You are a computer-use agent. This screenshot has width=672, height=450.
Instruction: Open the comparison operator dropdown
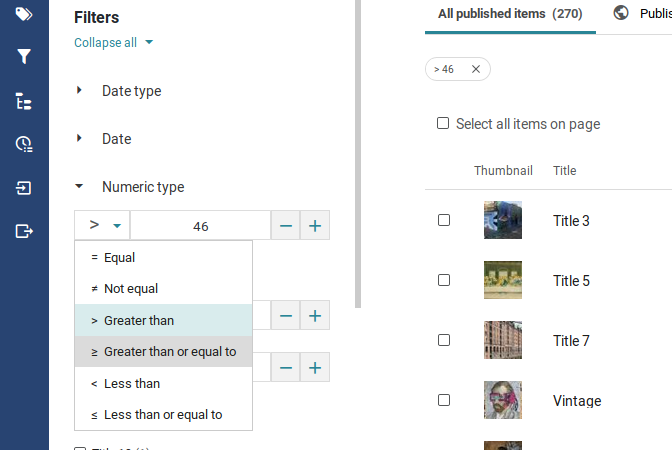102,225
